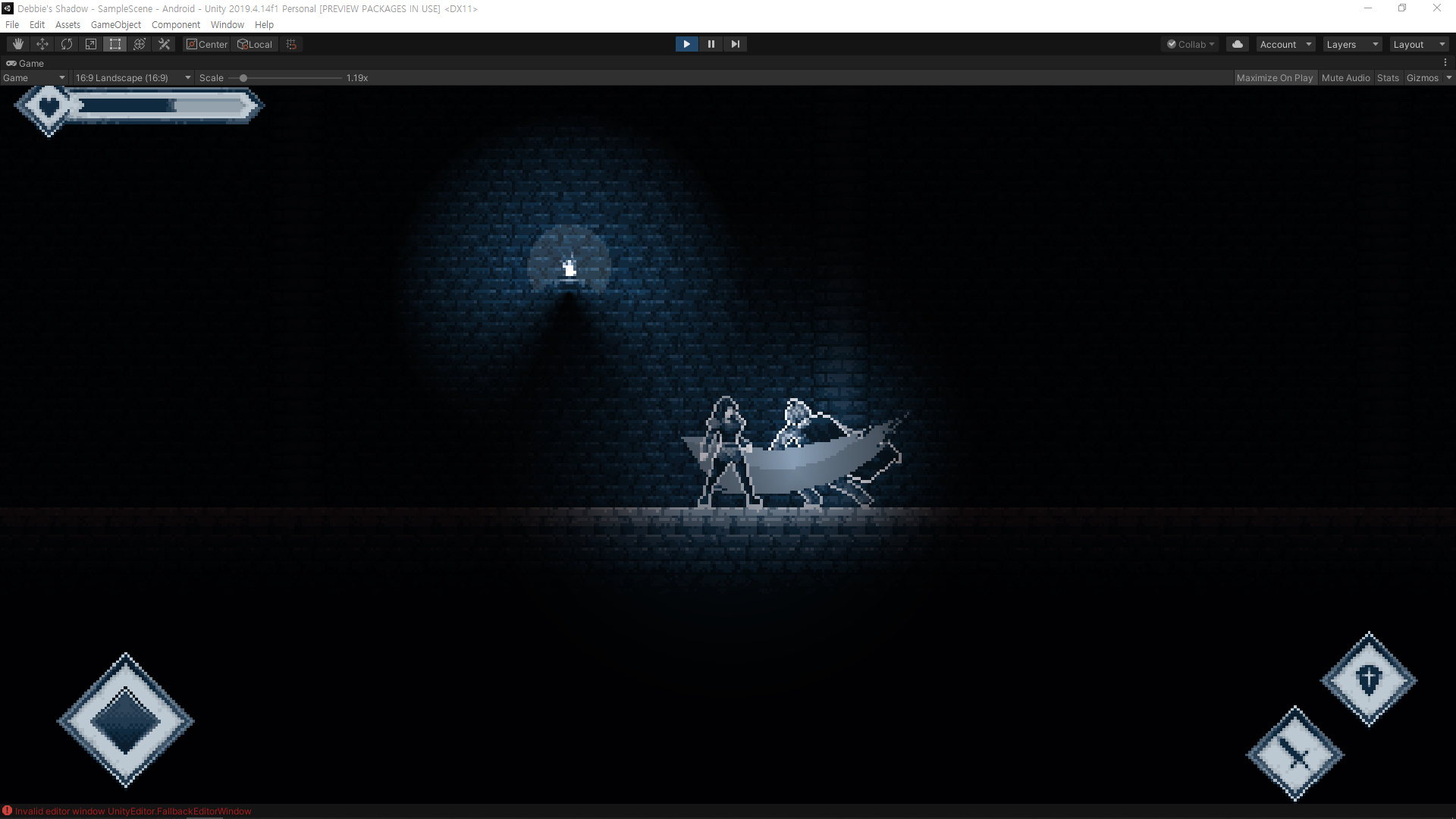Toggle the Center pivot button

pyautogui.click(x=207, y=45)
